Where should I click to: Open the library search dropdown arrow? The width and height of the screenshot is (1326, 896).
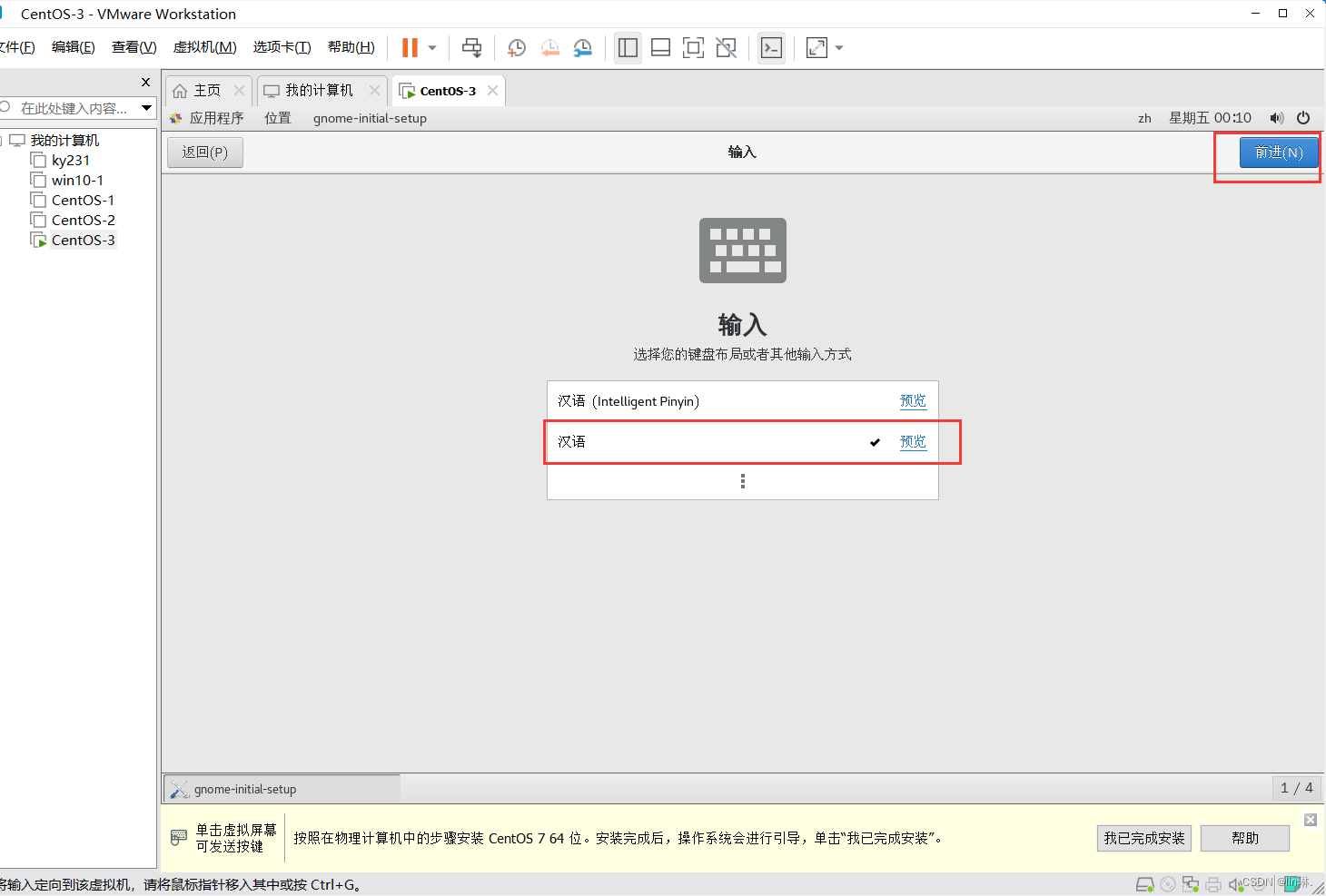coord(146,108)
